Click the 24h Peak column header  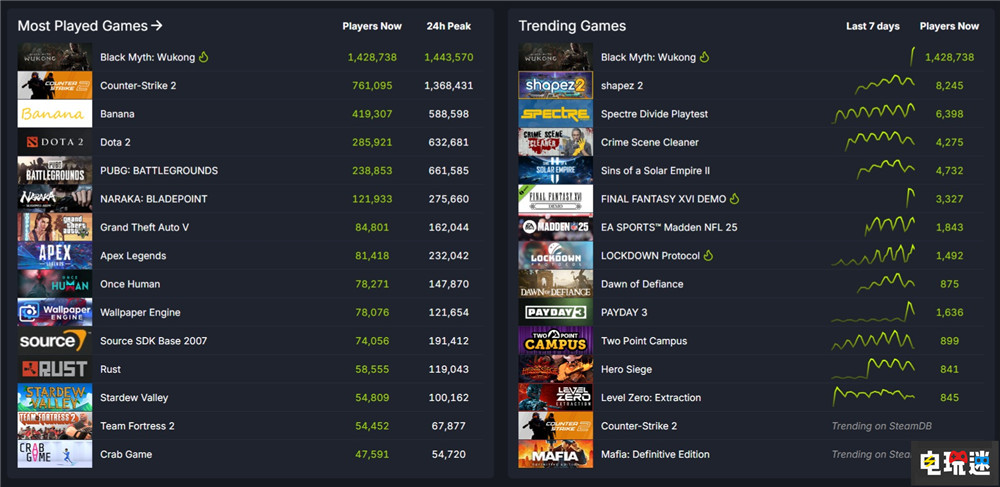448,26
